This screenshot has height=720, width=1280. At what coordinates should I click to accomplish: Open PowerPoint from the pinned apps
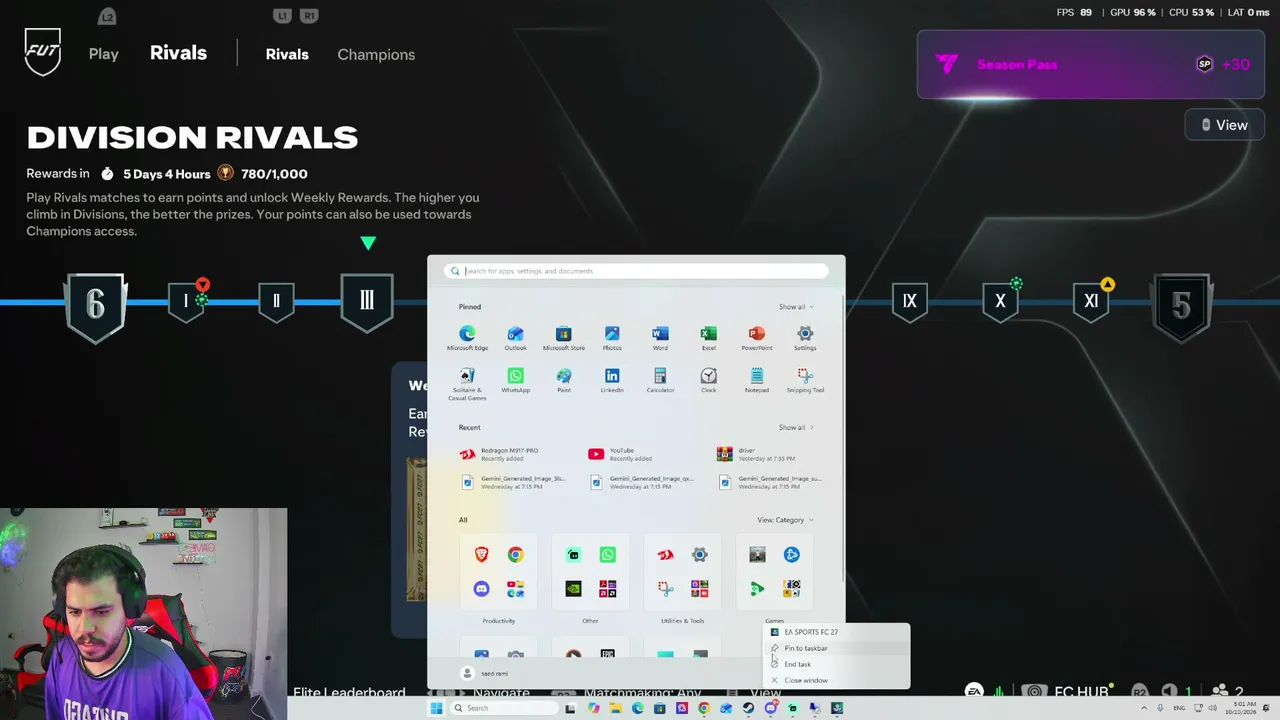tap(757, 338)
